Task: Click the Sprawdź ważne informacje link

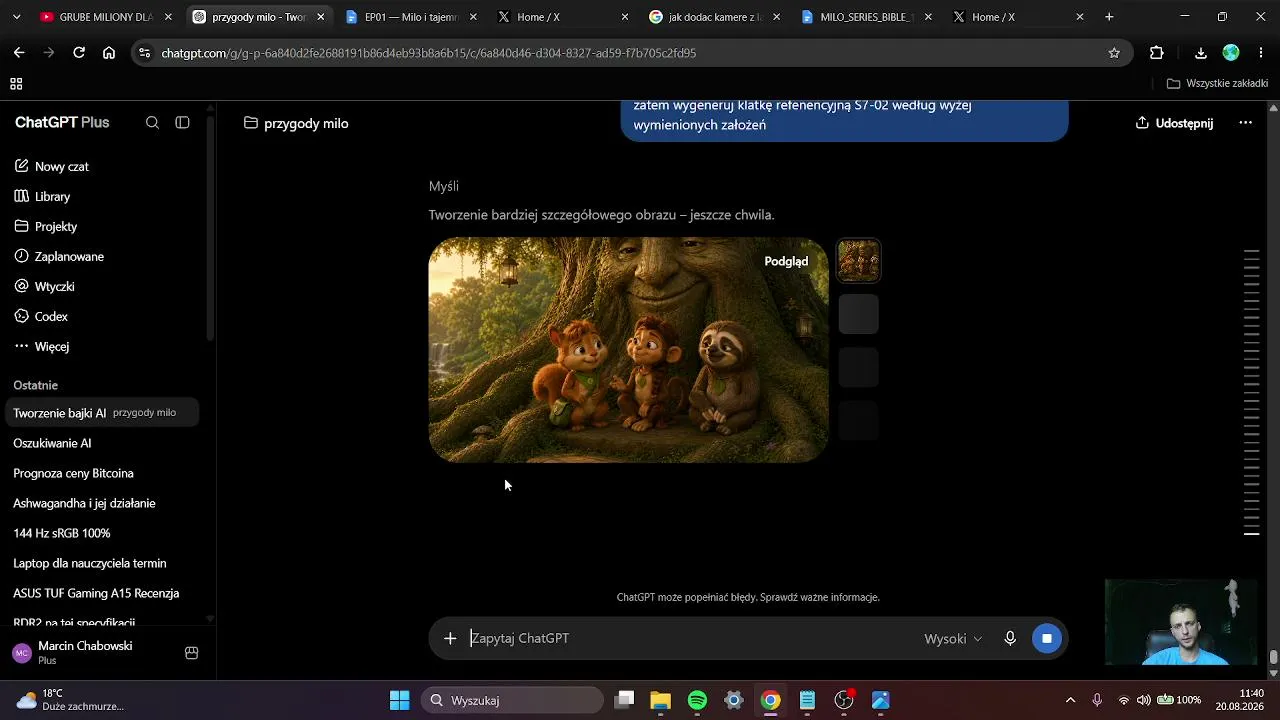Action: (820, 597)
